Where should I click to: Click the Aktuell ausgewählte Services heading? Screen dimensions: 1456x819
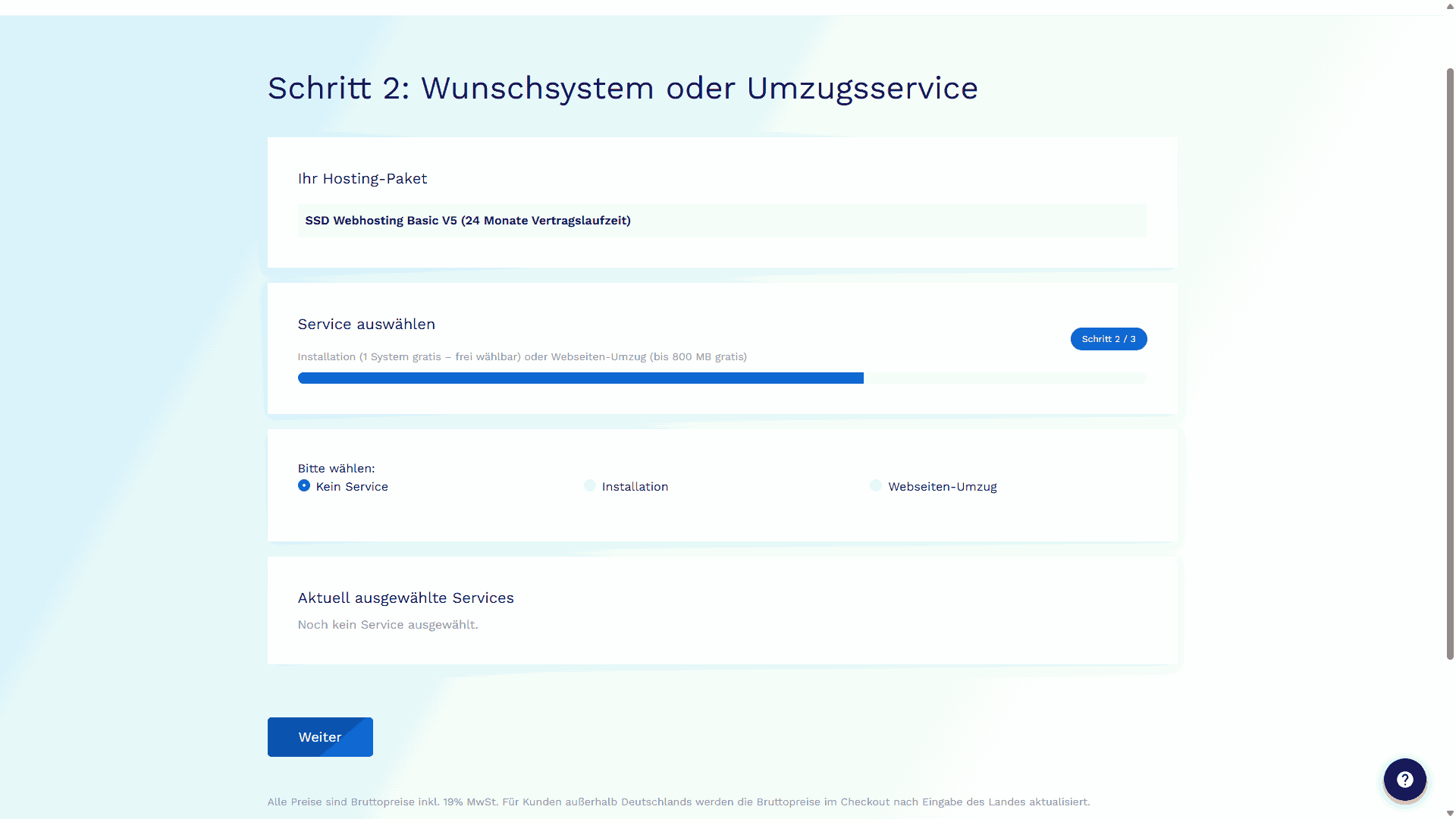point(406,598)
